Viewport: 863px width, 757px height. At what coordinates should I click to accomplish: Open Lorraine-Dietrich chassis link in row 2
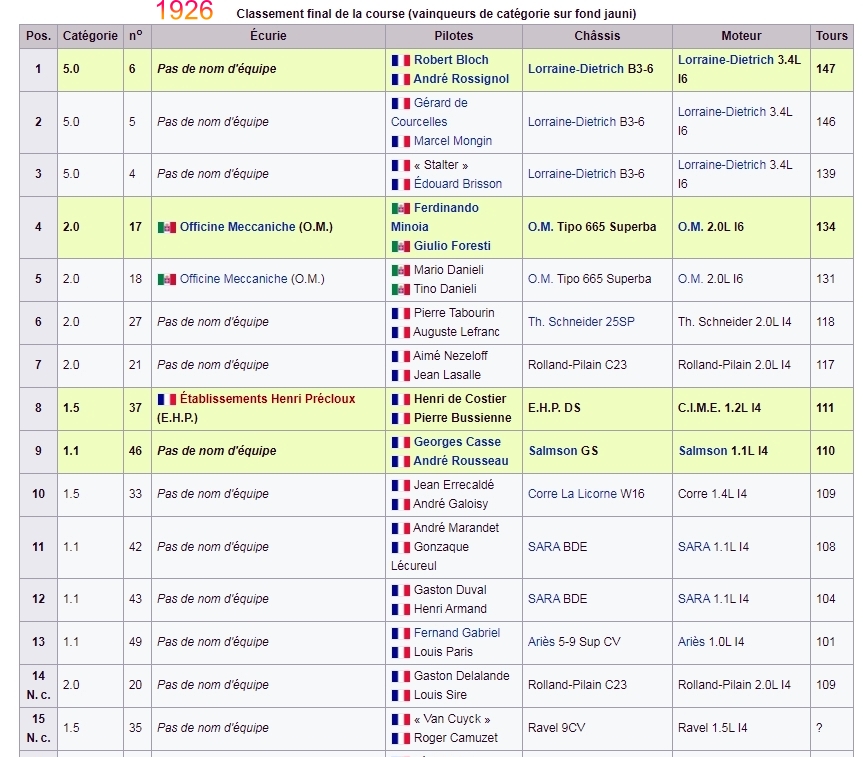571,122
